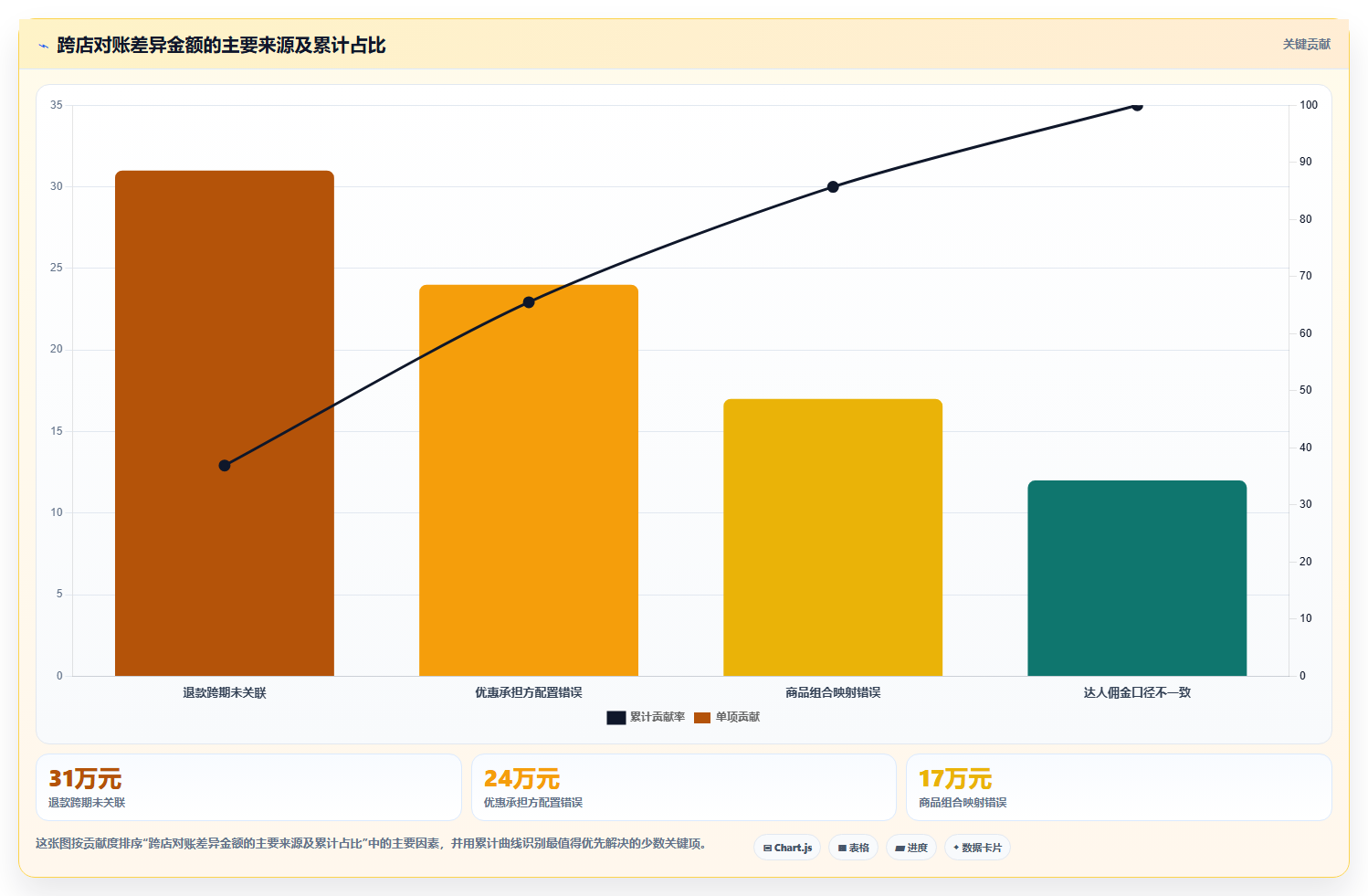
Task: Click the brown 单项贡献 legend swatch
Action: click(x=702, y=718)
